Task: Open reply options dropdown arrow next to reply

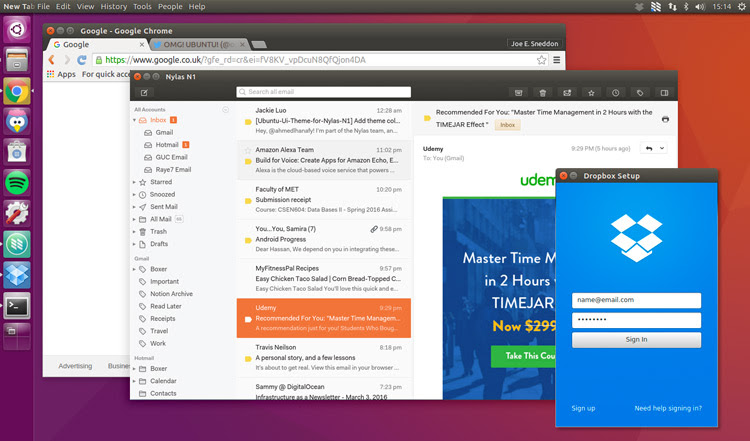Action: click(662, 148)
